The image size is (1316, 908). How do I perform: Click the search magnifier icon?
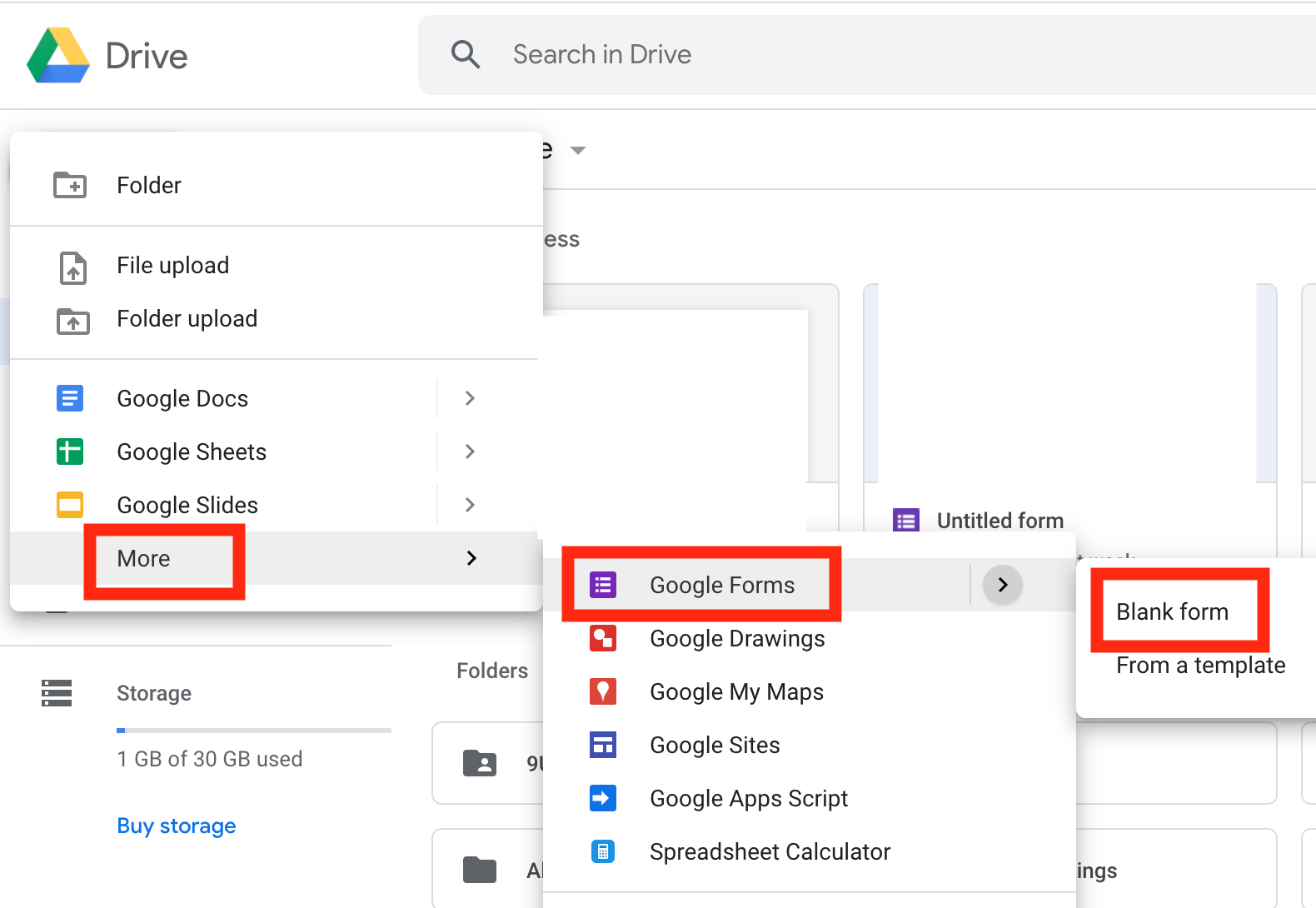point(466,55)
